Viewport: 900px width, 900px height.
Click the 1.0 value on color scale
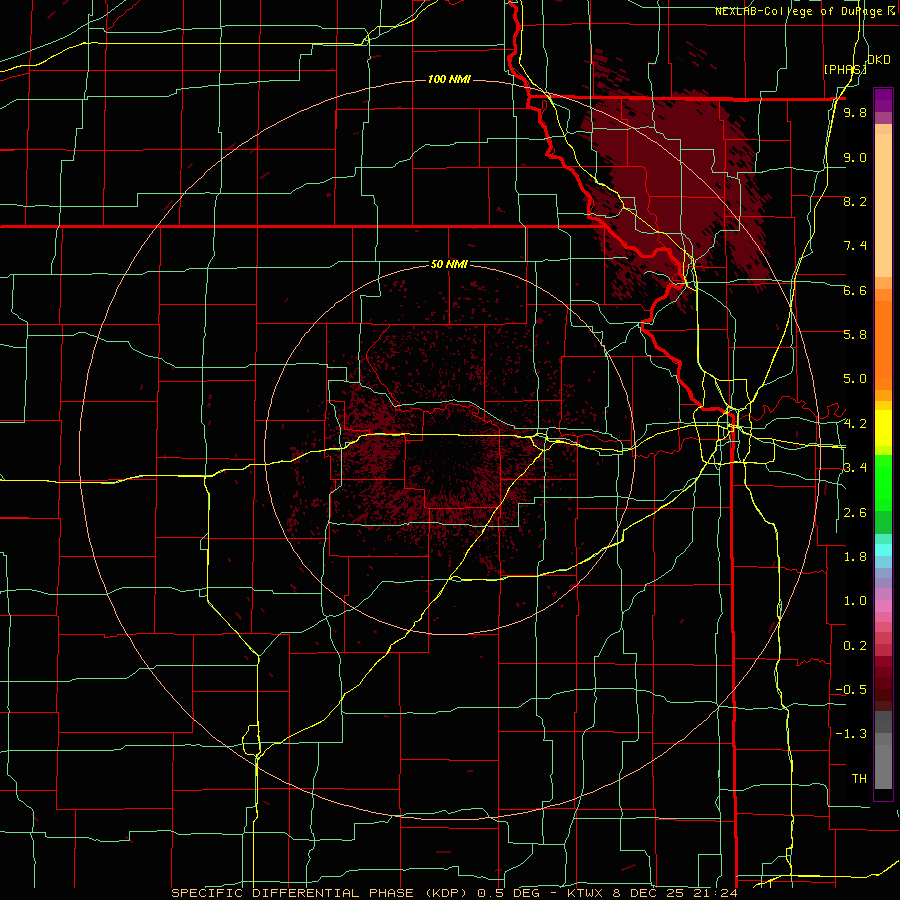[x=855, y=601]
